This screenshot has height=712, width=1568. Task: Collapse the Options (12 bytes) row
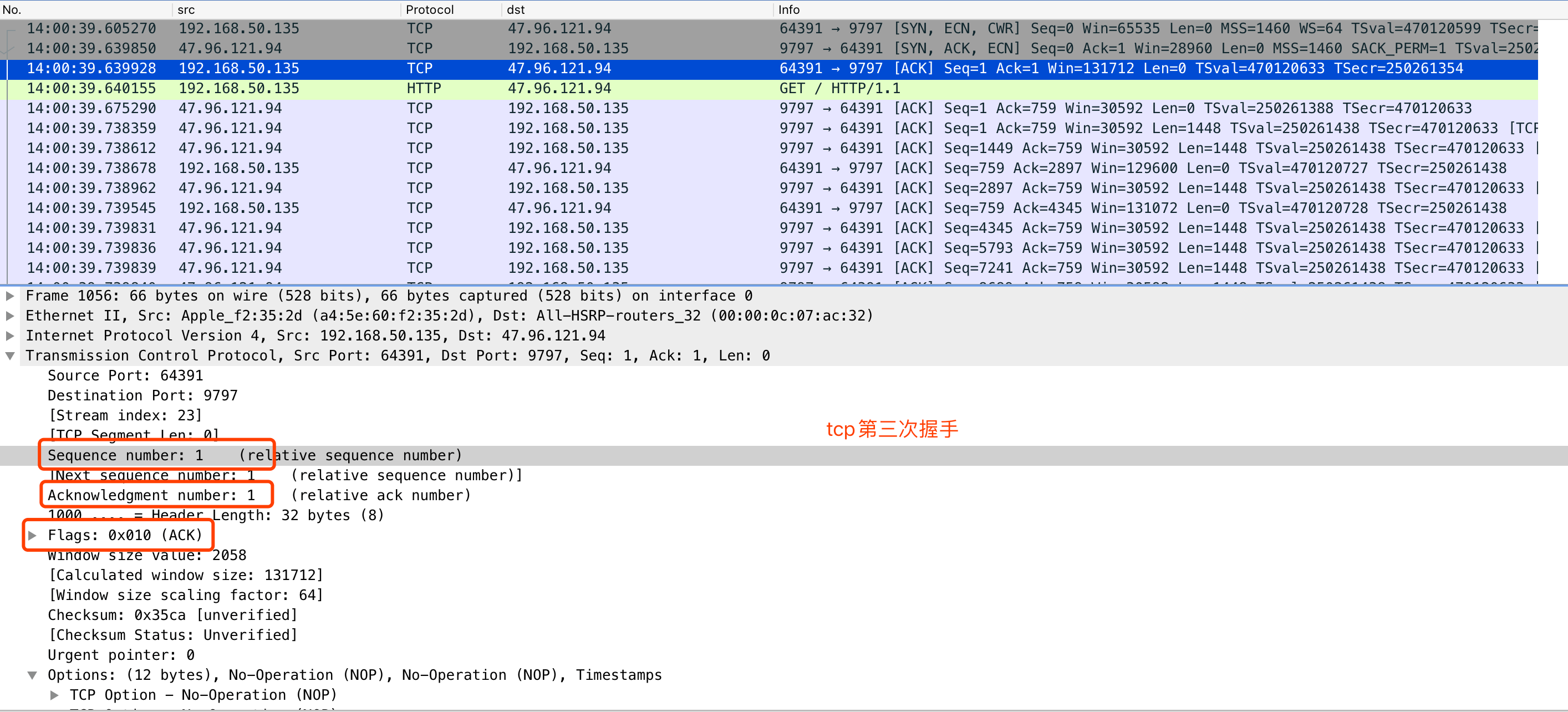click(x=32, y=676)
